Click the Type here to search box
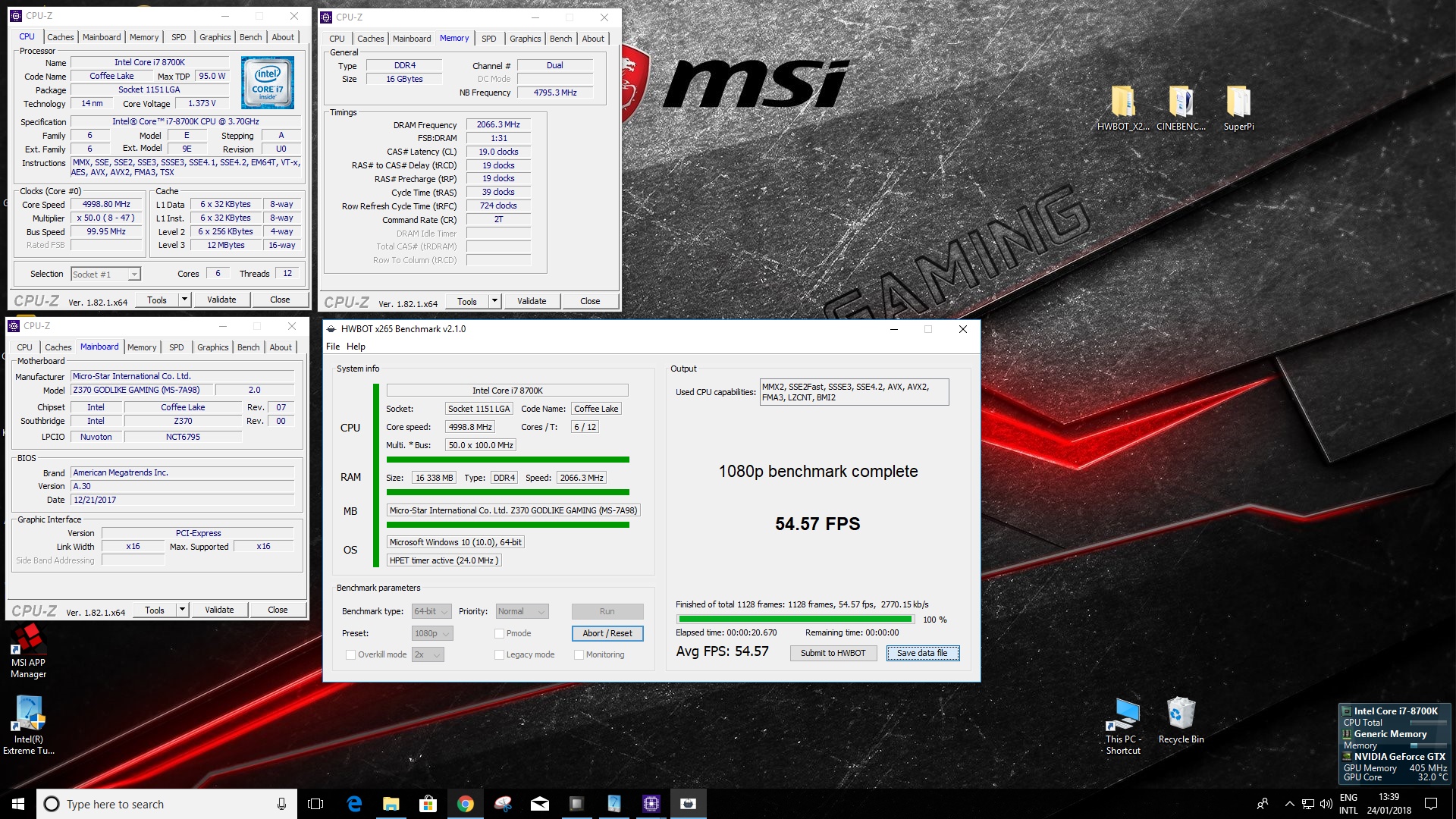 tap(167, 804)
